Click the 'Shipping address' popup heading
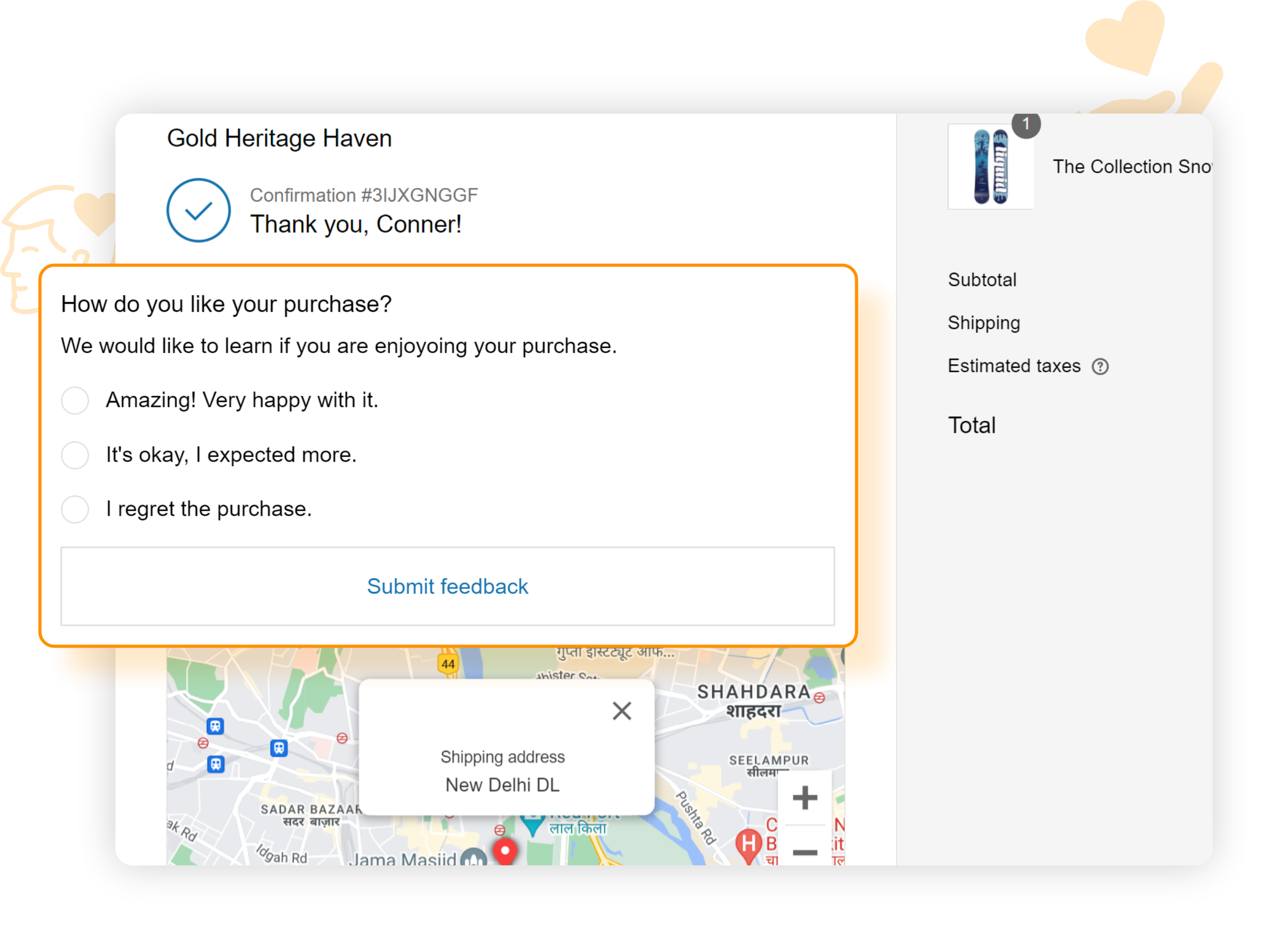Image resolution: width=1288 pixels, height=941 pixels. click(502, 758)
